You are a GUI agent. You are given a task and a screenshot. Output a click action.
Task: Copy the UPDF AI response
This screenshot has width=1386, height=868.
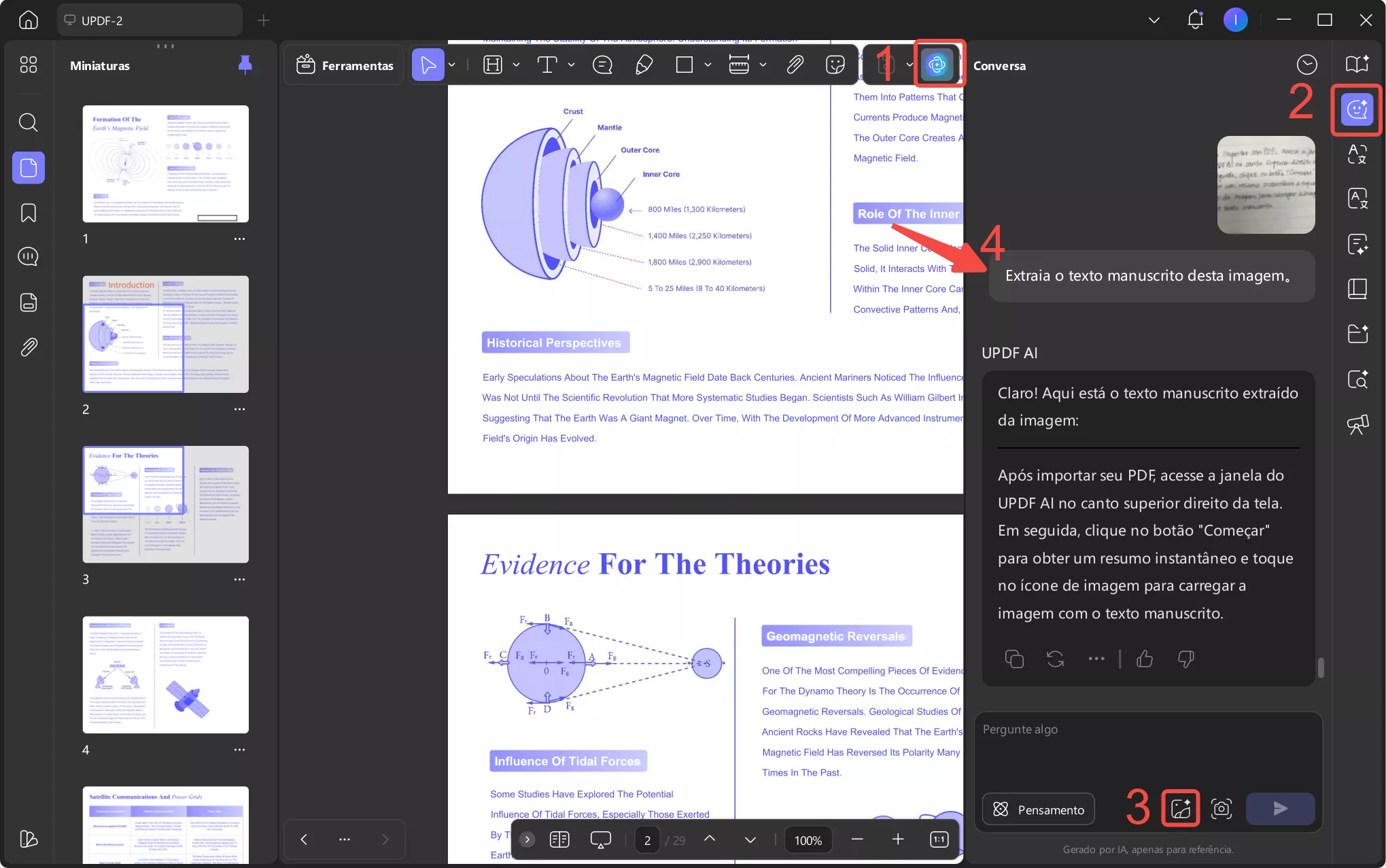(1013, 658)
